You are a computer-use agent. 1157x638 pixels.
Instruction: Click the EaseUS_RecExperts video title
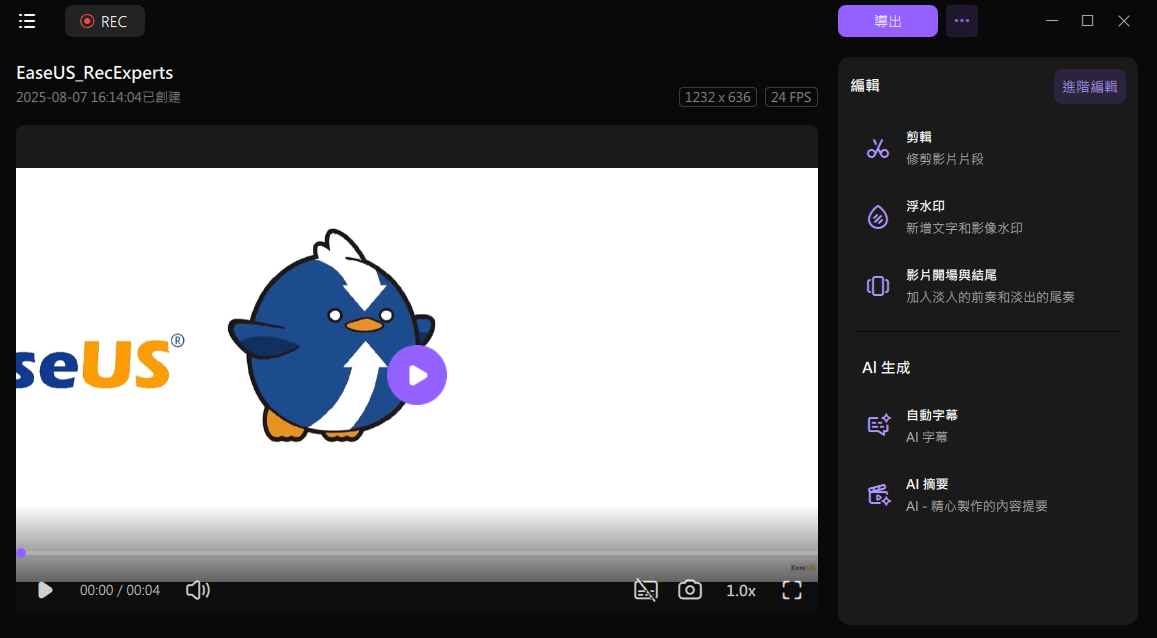(x=94, y=72)
